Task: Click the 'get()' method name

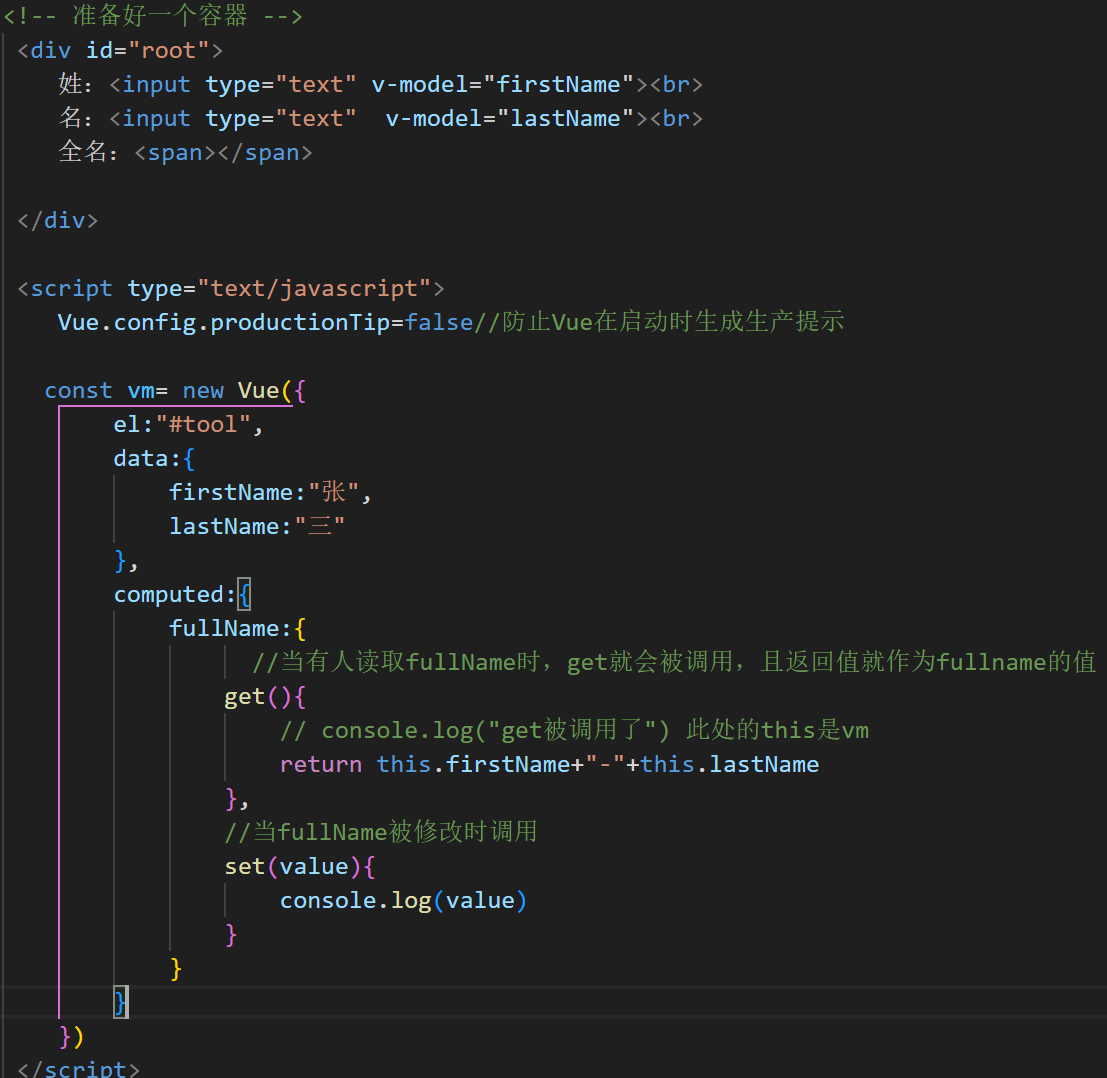Action: pyautogui.click(x=257, y=697)
